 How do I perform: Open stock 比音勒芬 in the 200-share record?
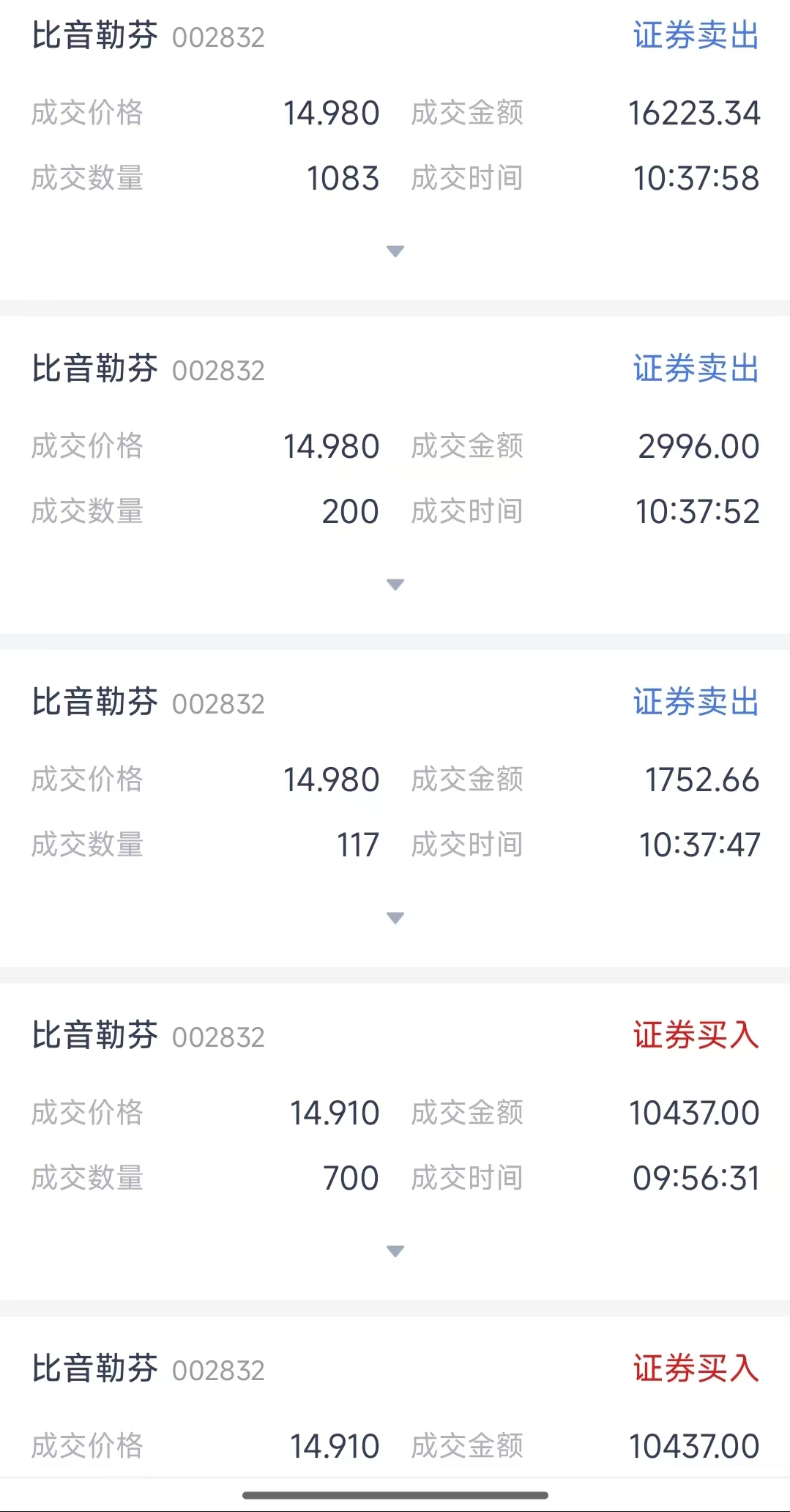coord(95,369)
